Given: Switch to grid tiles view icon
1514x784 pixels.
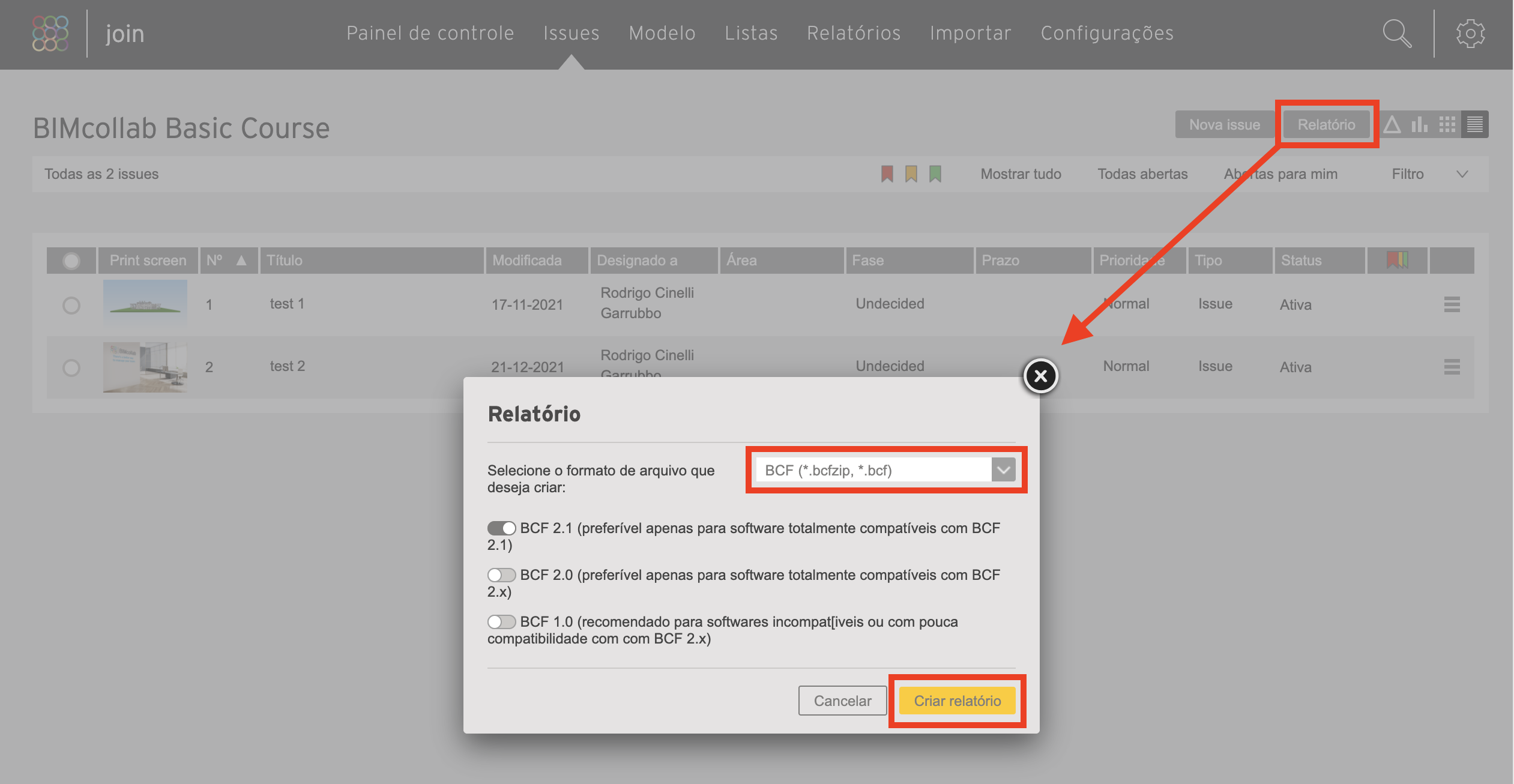Looking at the screenshot, I should 1447,124.
